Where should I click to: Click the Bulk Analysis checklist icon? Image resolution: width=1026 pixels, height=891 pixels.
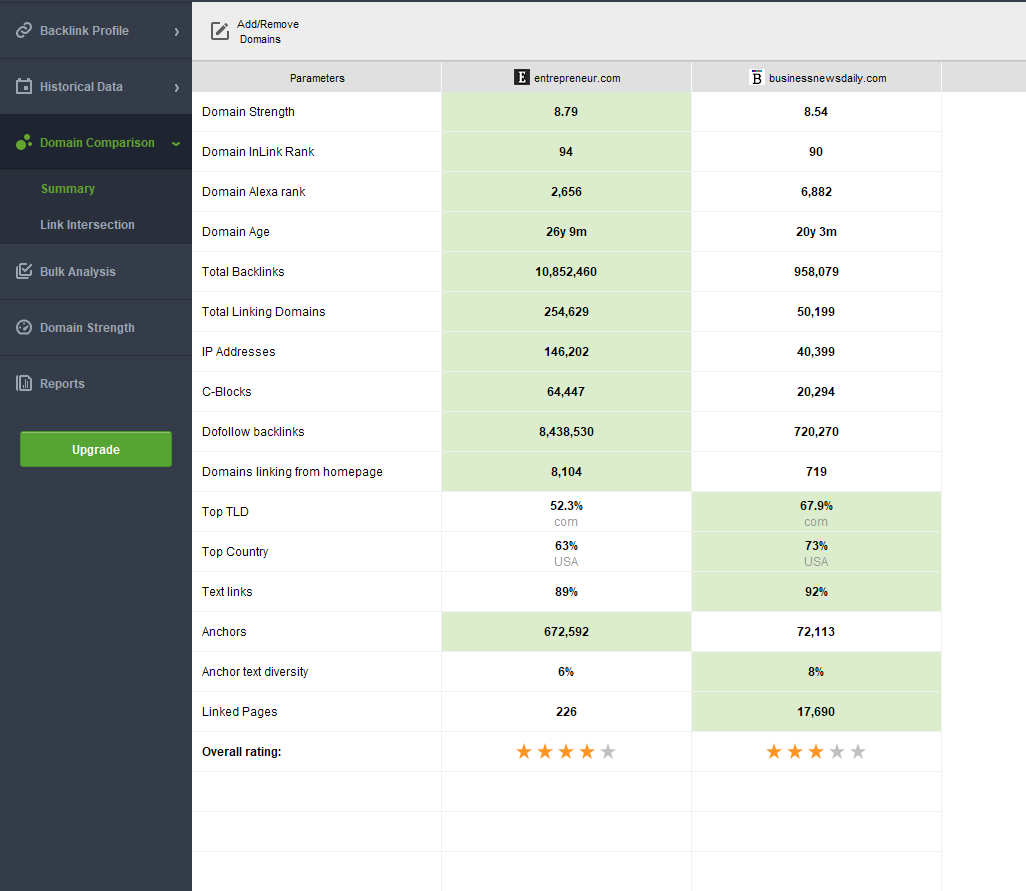[x=24, y=271]
